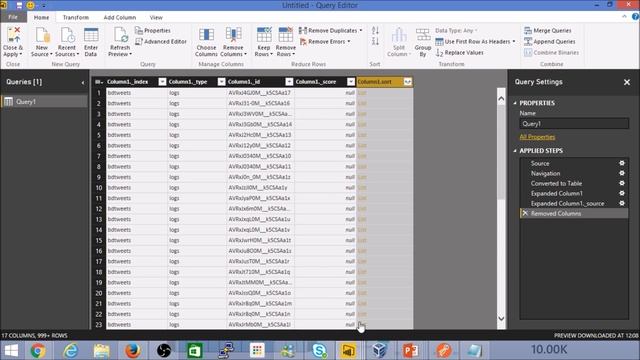This screenshot has width=640, height=360.
Task: Select Query1 in Queries pane
Action: pyautogui.click(x=44, y=102)
